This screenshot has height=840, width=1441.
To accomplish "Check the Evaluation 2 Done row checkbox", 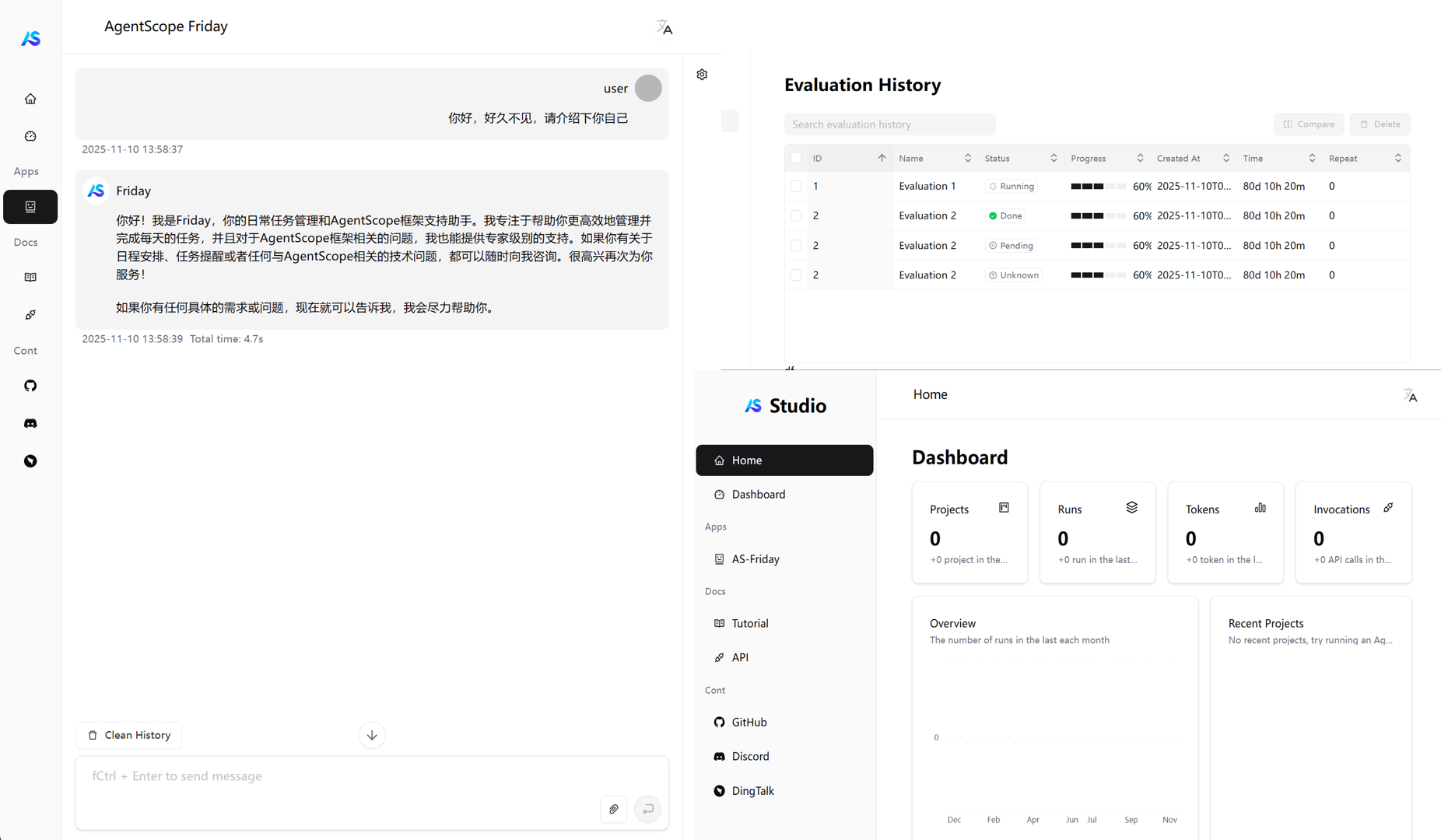I will click(796, 215).
